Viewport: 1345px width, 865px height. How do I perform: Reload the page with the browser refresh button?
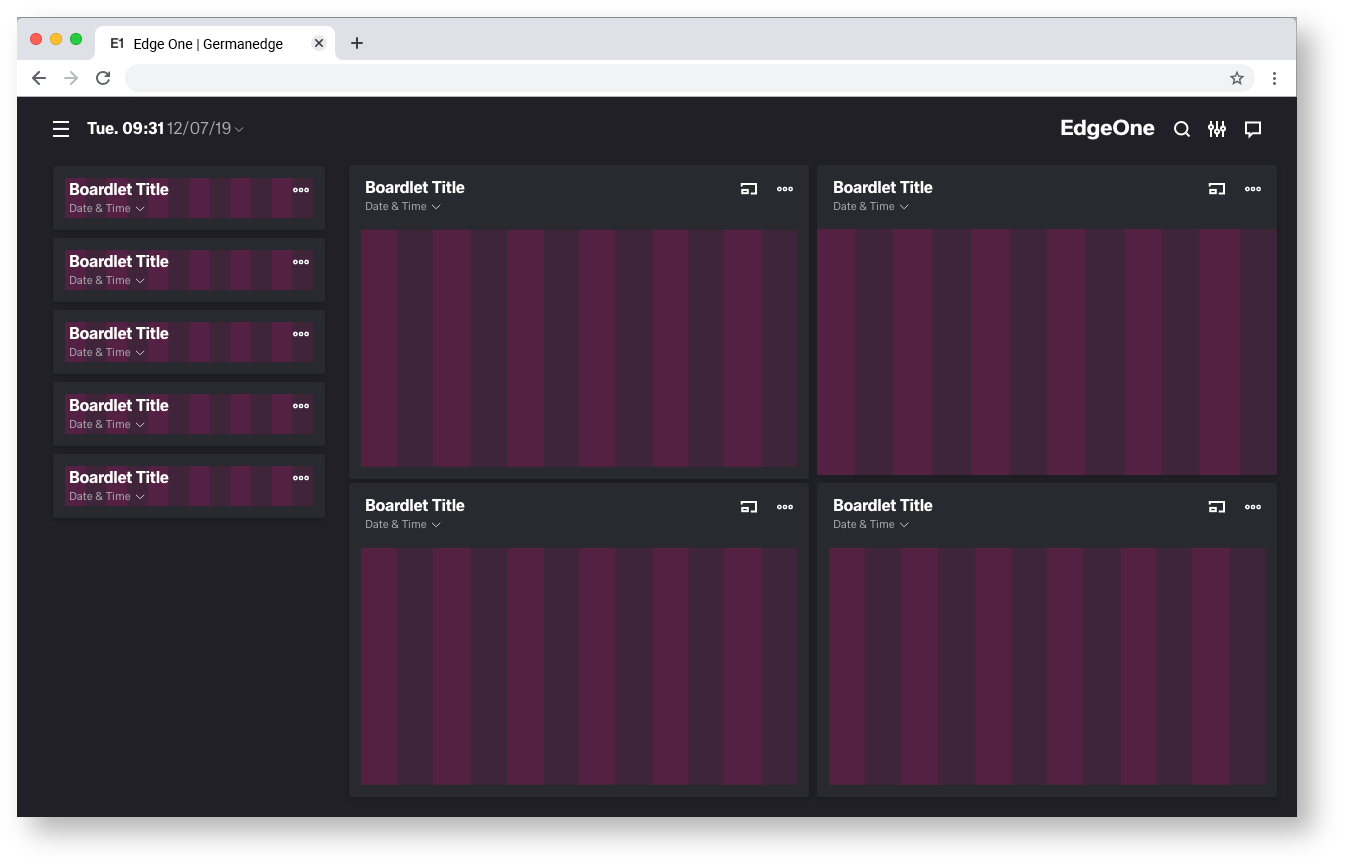(103, 78)
